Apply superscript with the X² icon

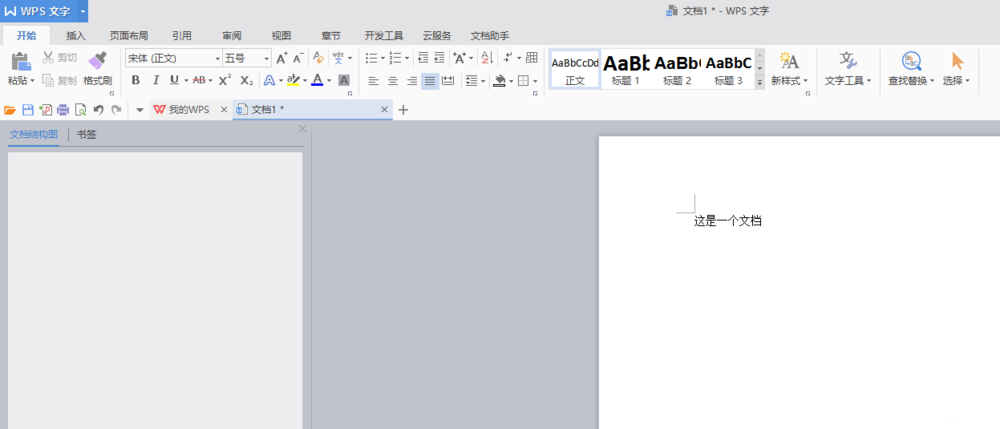(x=225, y=80)
